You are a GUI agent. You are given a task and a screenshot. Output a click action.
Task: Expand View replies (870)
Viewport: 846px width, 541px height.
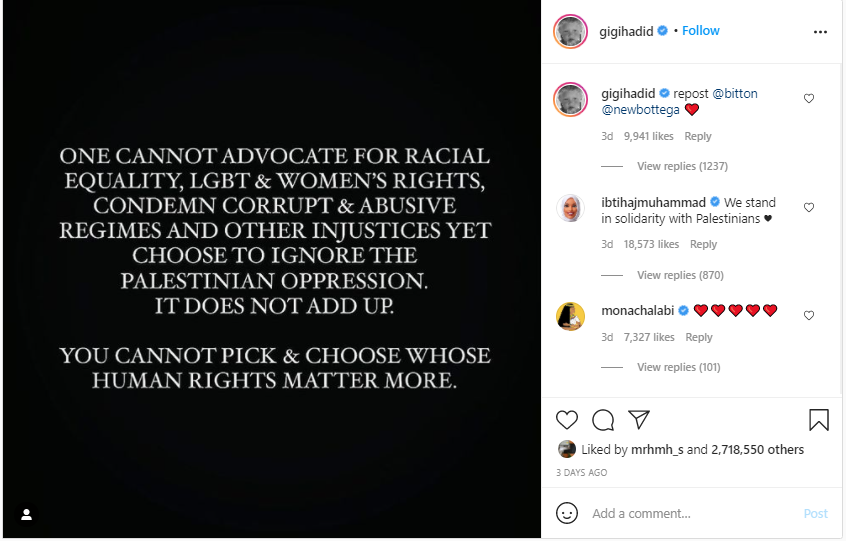(x=680, y=275)
